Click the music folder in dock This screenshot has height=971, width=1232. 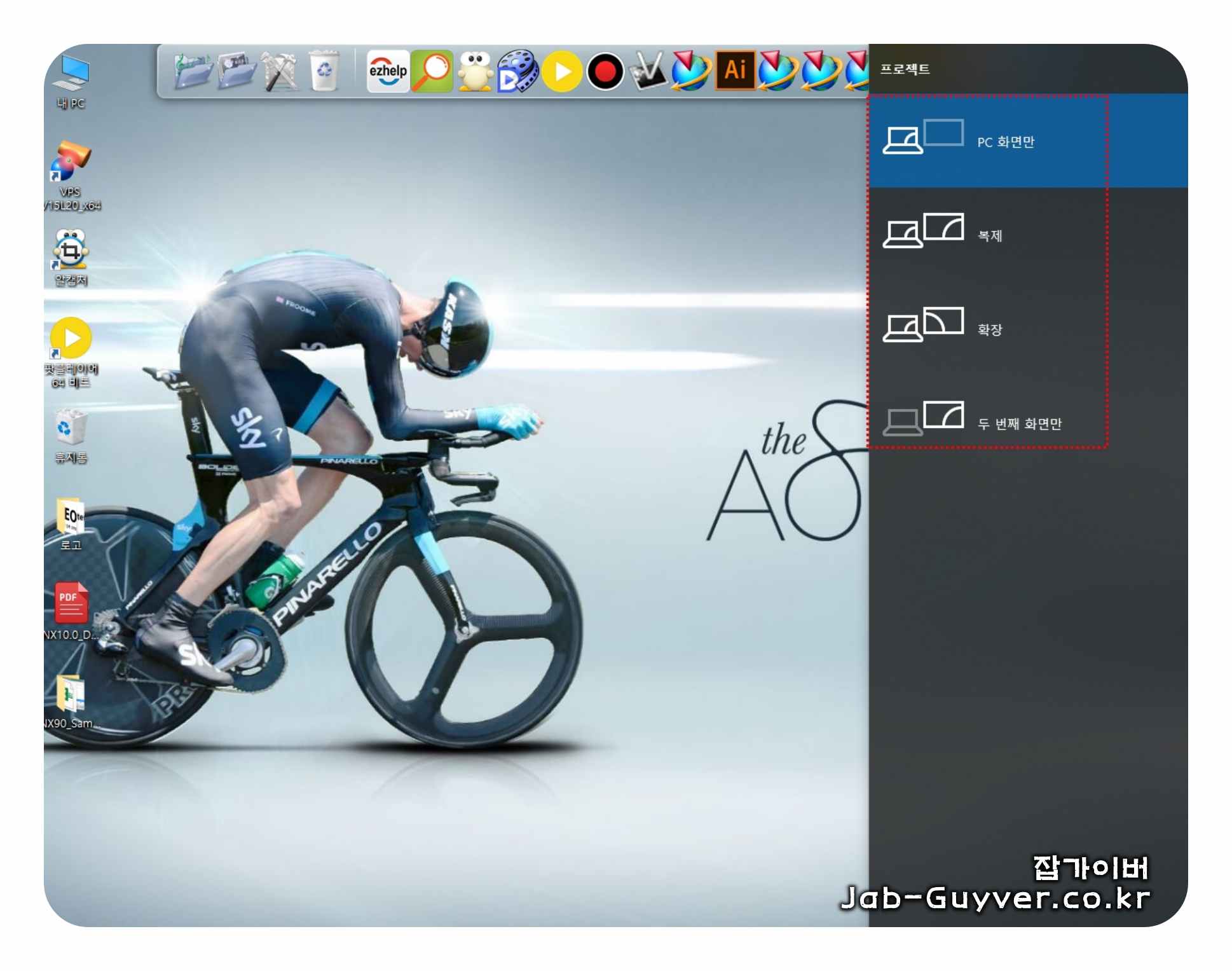coord(193,71)
